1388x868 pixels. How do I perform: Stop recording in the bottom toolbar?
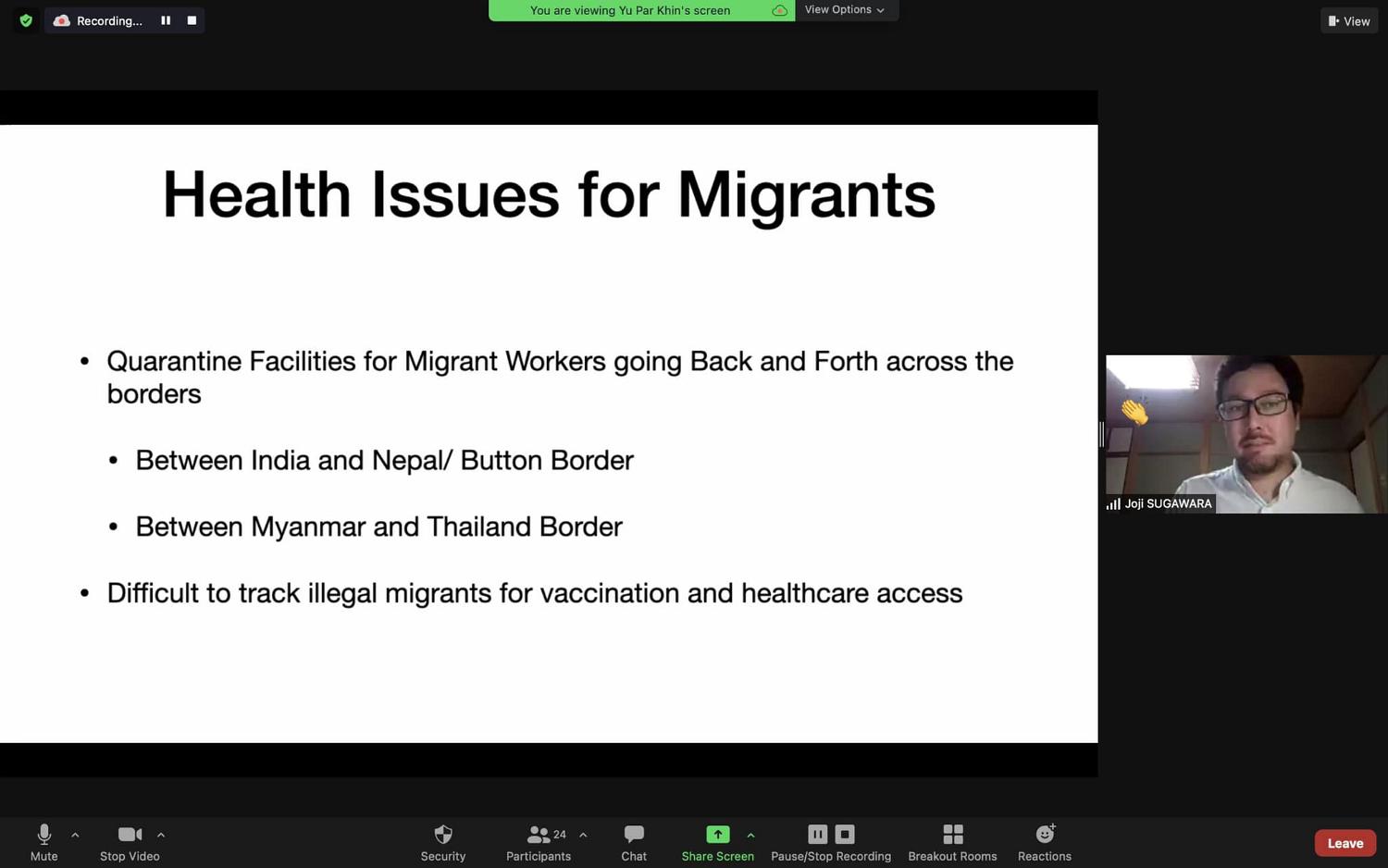[x=845, y=834]
